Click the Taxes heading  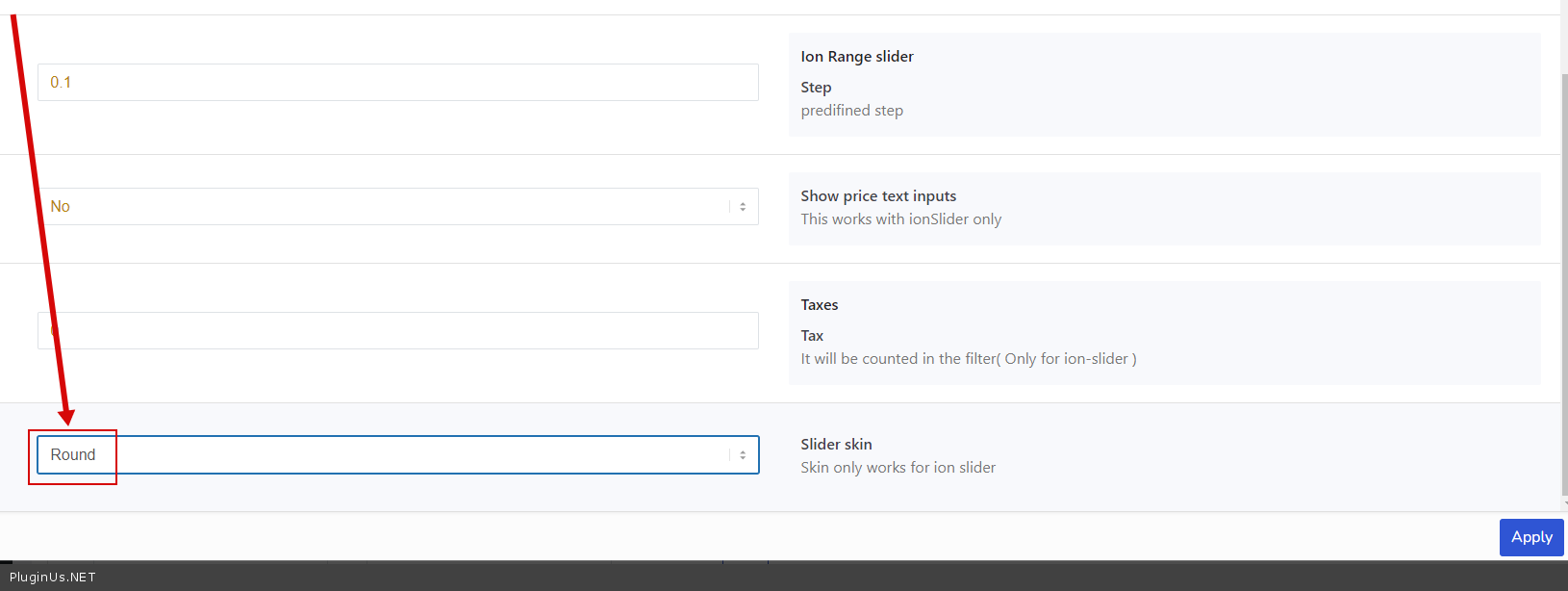coord(819,305)
